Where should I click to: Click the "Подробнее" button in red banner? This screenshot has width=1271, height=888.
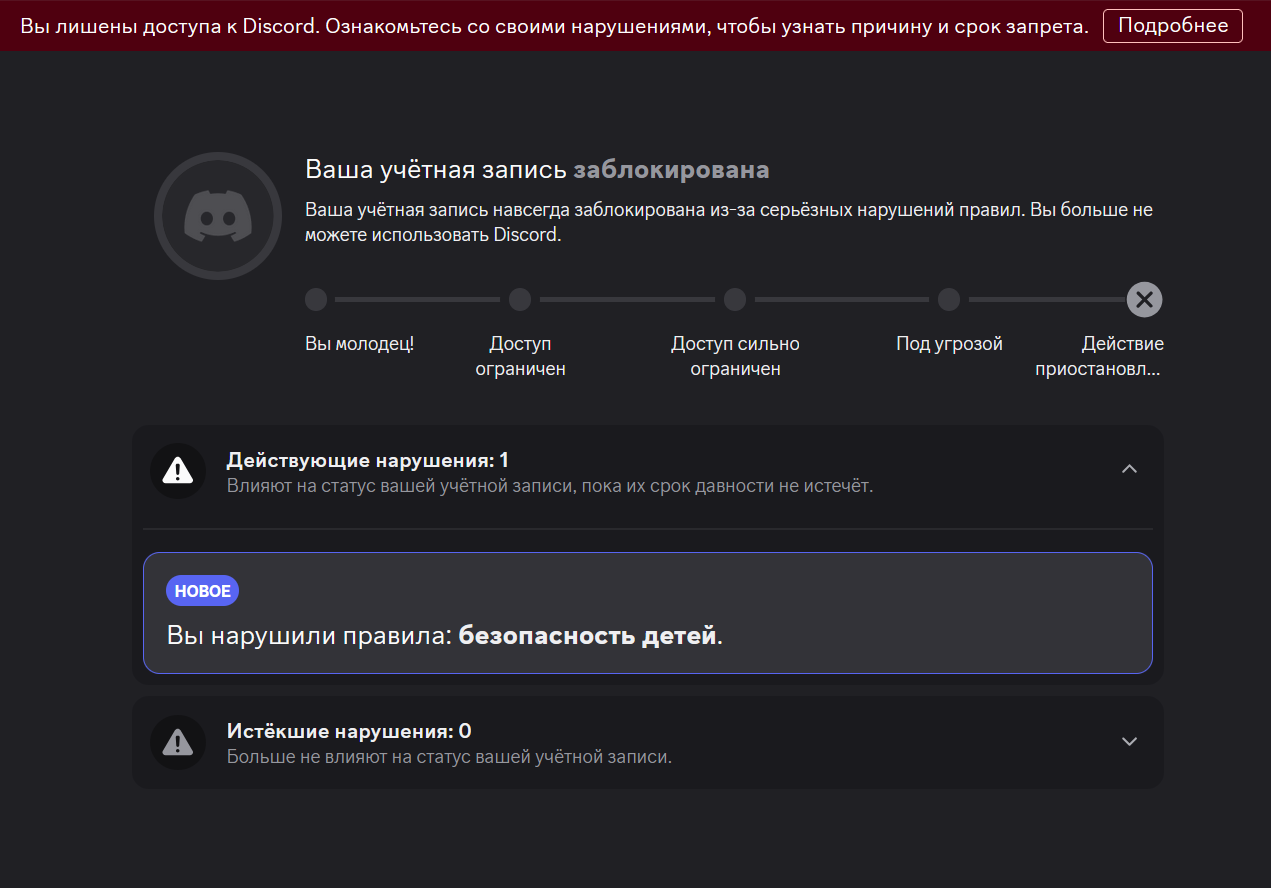pyautogui.click(x=1172, y=26)
